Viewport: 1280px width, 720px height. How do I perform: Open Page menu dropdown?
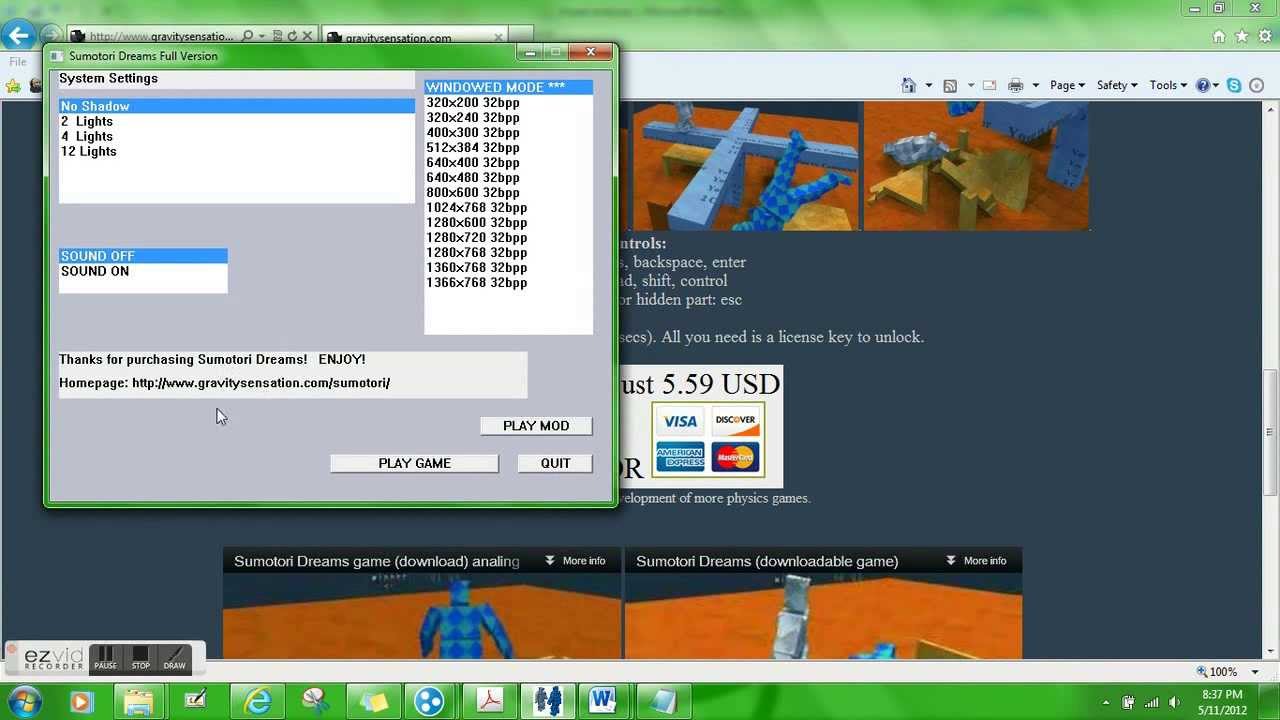pos(1067,85)
